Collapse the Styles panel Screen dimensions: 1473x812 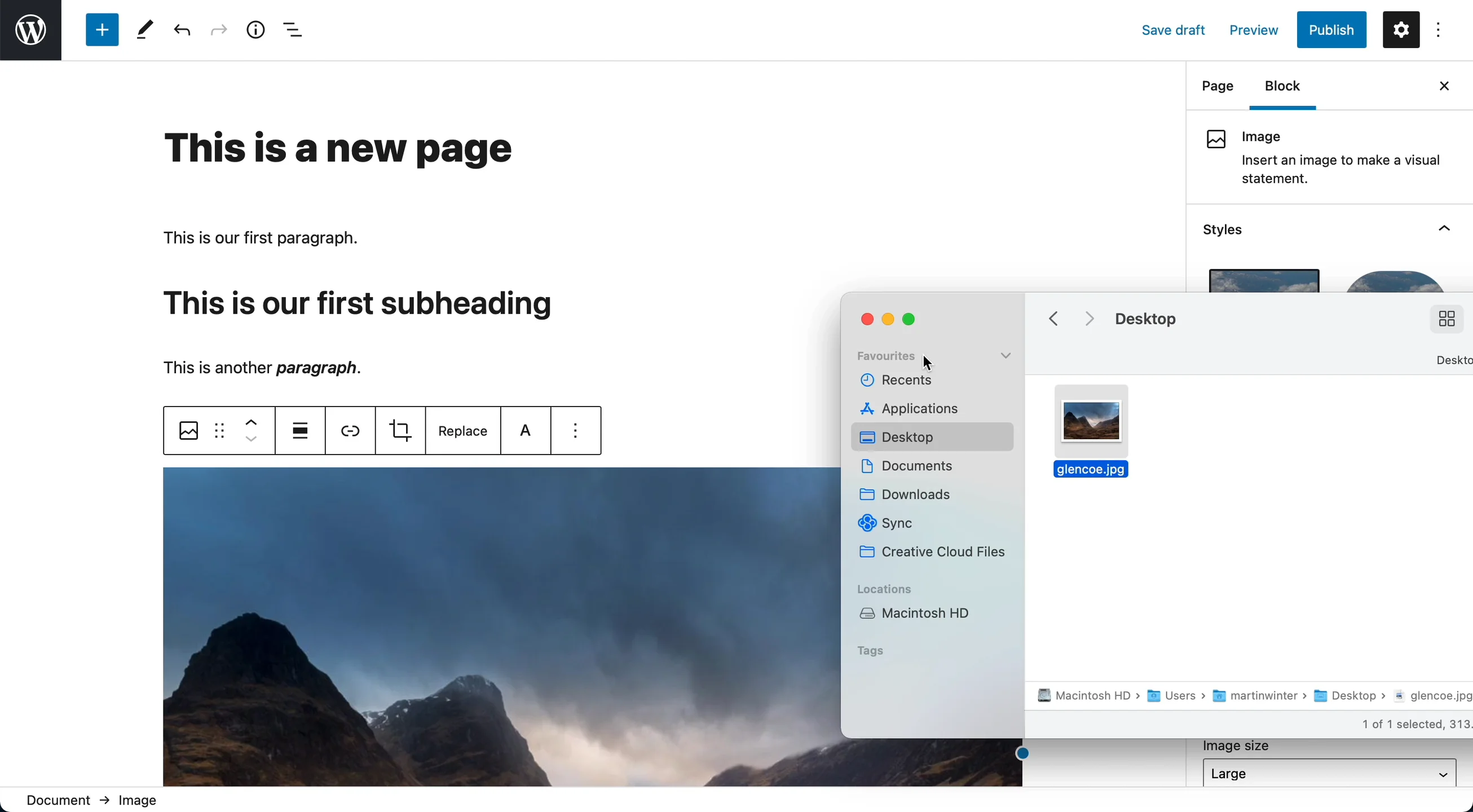[1444, 230]
